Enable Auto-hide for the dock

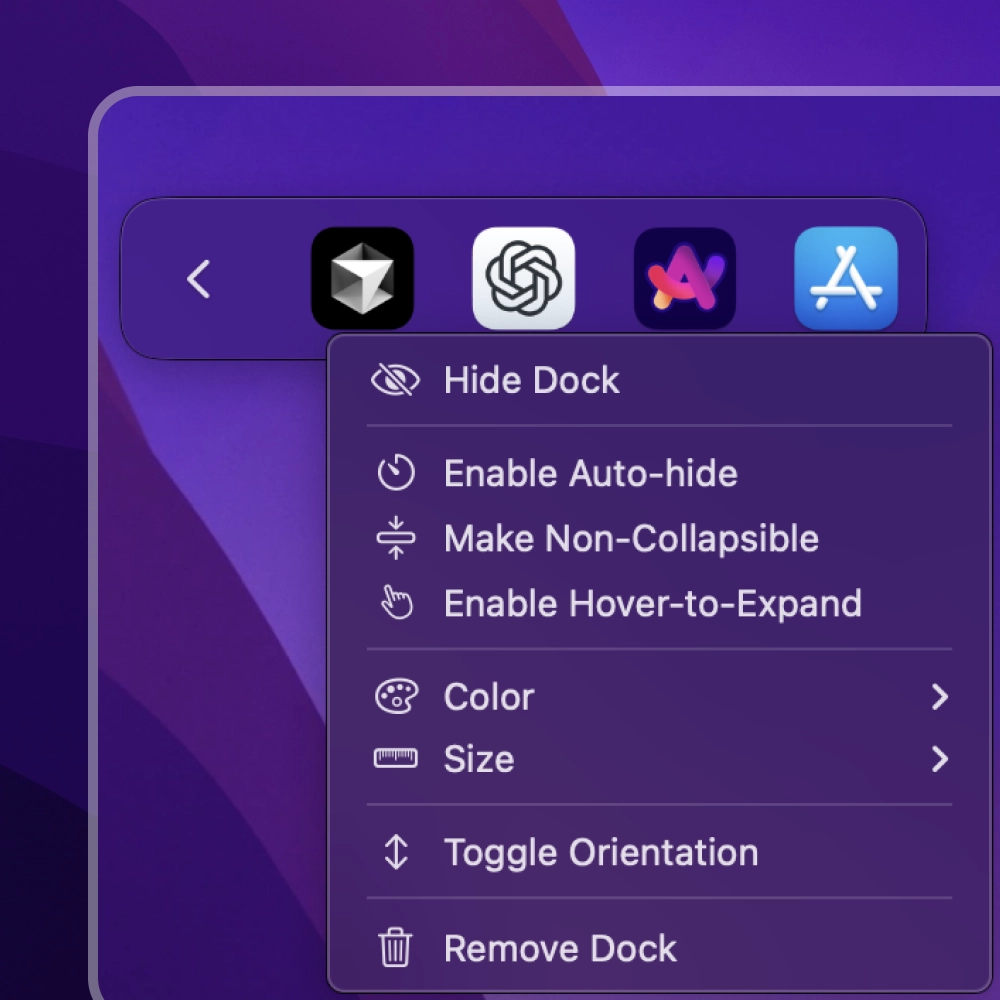[590, 473]
